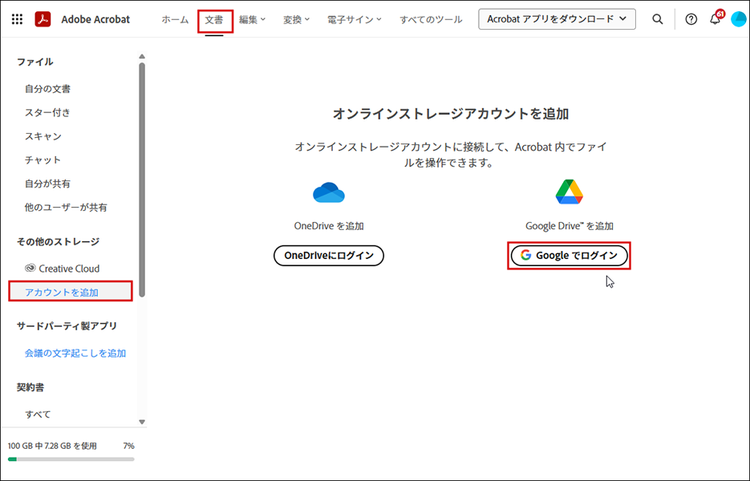This screenshot has height=481, width=750.
Task: Switch to the ホーム tab
Action: (175, 19)
